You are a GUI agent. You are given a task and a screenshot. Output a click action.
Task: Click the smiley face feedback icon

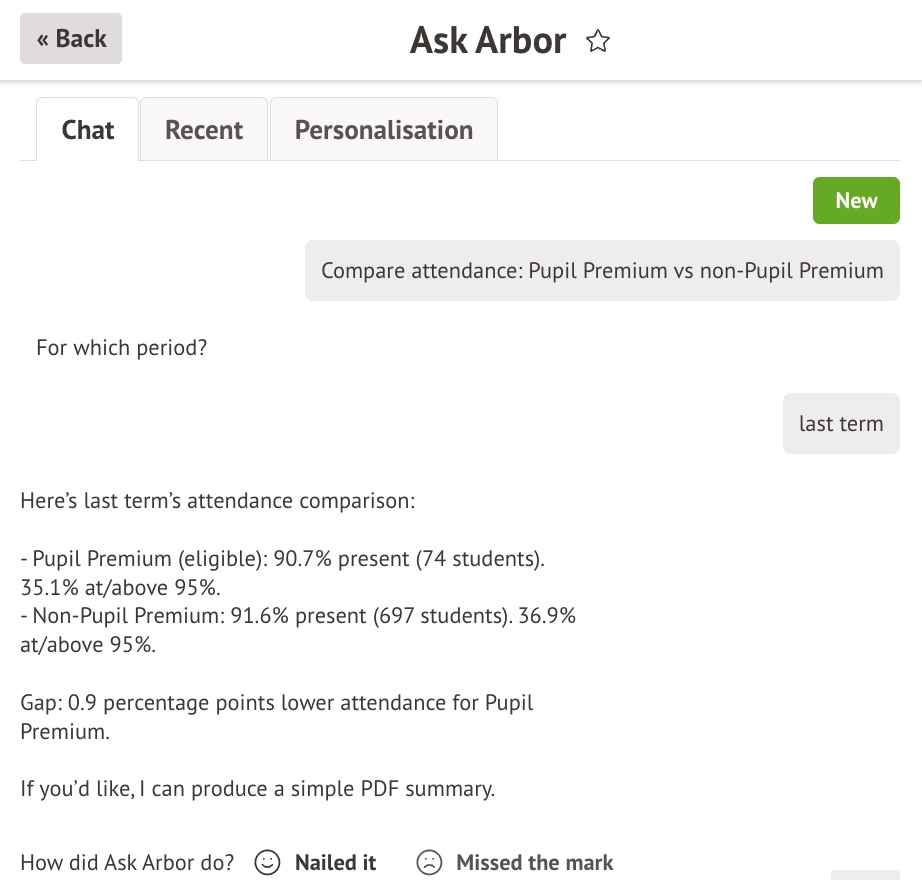pyautogui.click(x=267, y=862)
